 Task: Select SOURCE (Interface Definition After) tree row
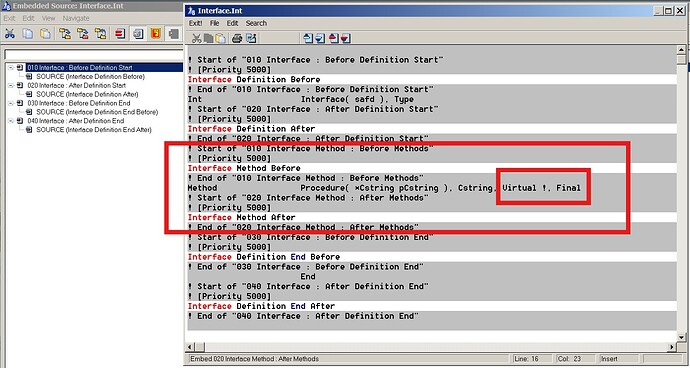(x=87, y=94)
